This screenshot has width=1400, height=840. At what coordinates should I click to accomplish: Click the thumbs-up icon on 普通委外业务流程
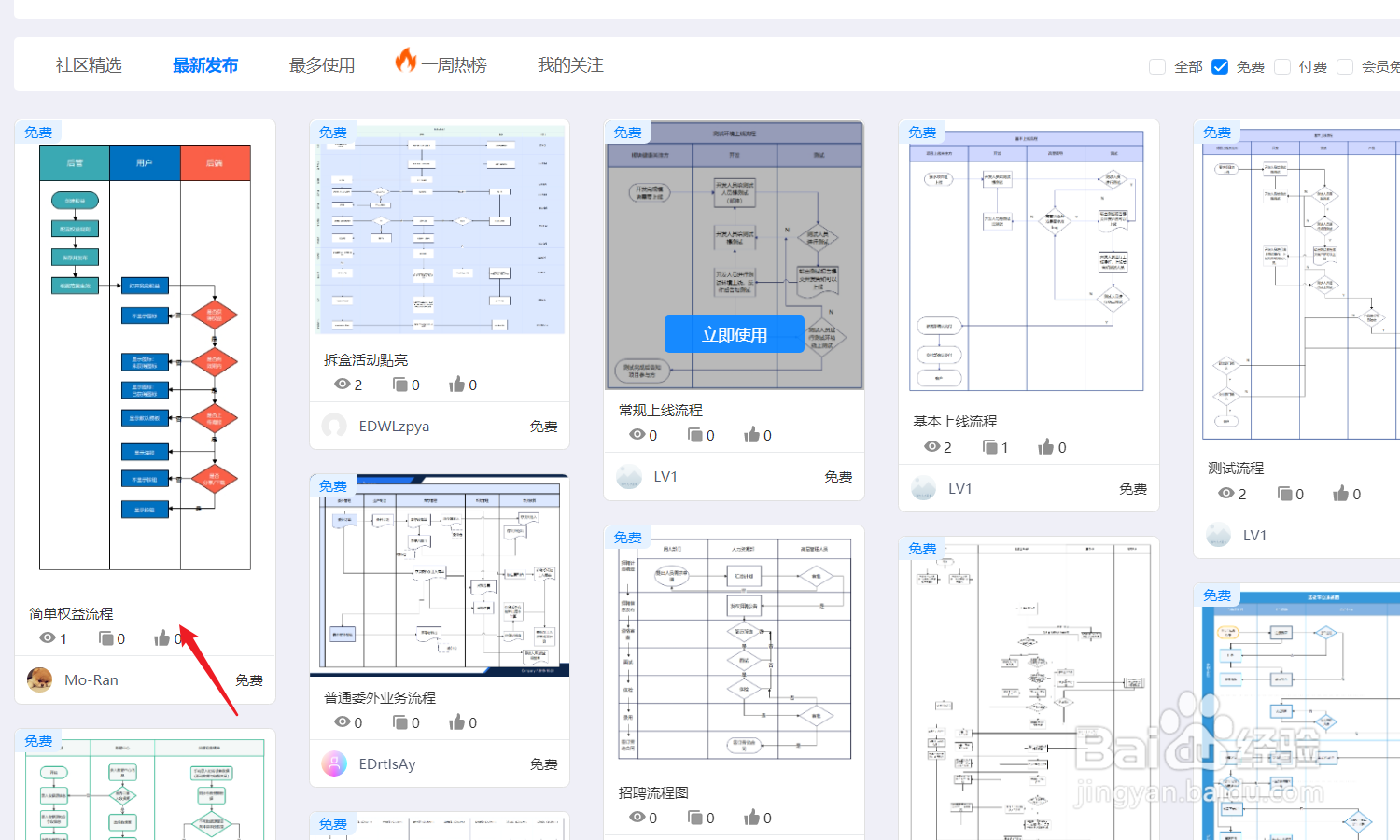pos(458,721)
